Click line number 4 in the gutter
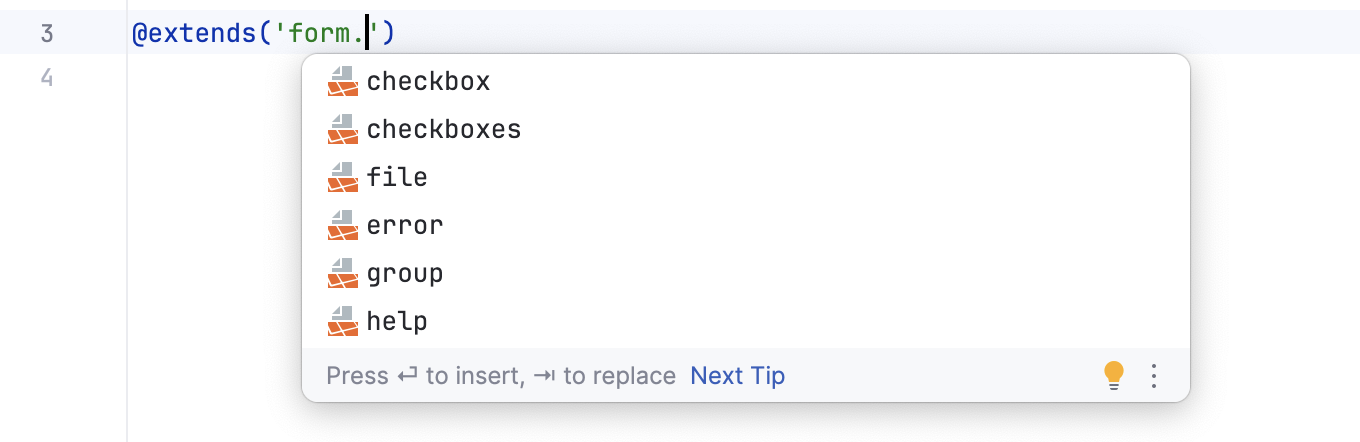Image resolution: width=1360 pixels, height=442 pixels. coord(47,77)
